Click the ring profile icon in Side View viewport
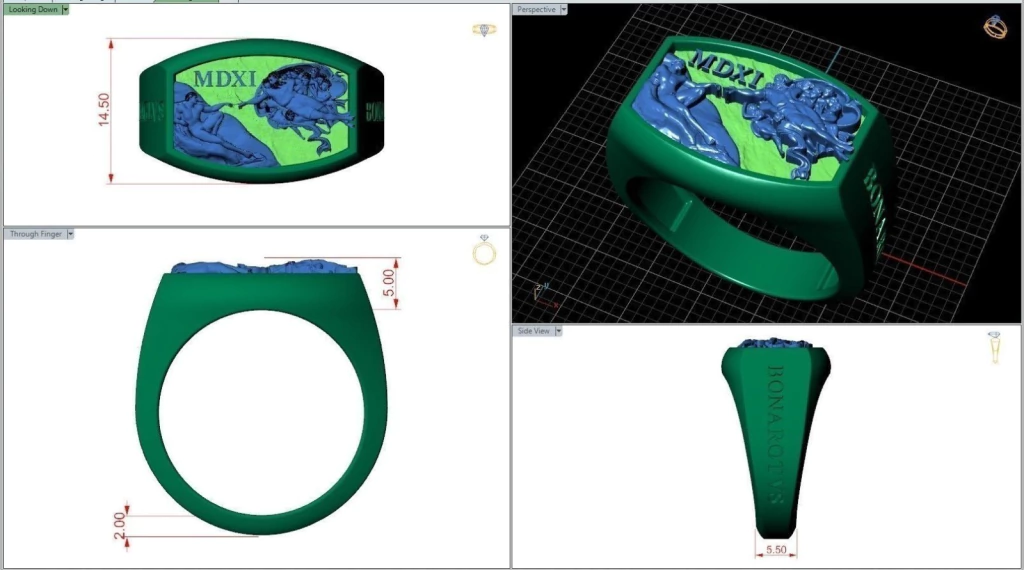 (994, 347)
